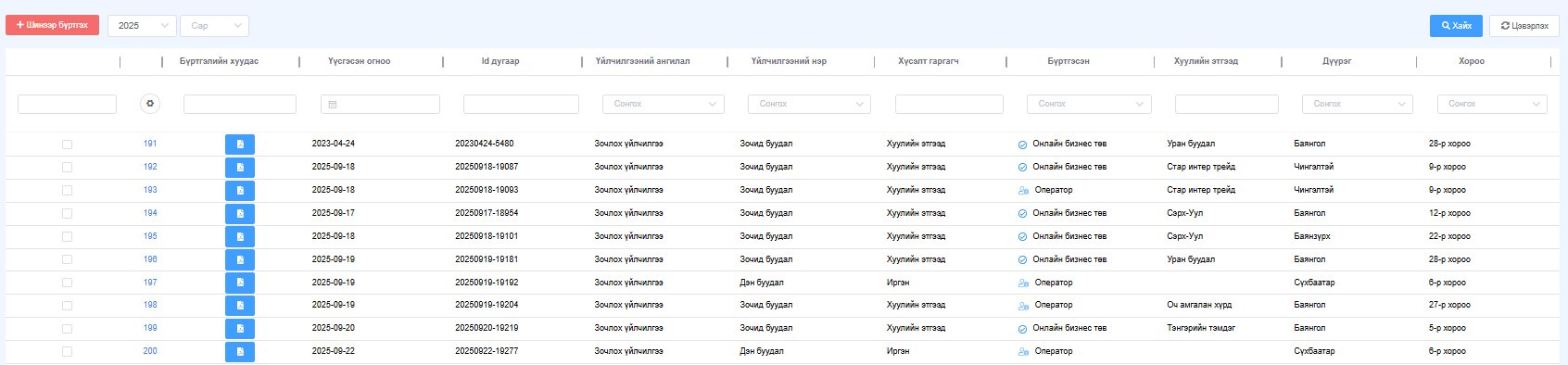This screenshot has height=365, width=1568.
Task: Click the Үүсгэсэн огноо date filter field
Action: pyautogui.click(x=380, y=104)
